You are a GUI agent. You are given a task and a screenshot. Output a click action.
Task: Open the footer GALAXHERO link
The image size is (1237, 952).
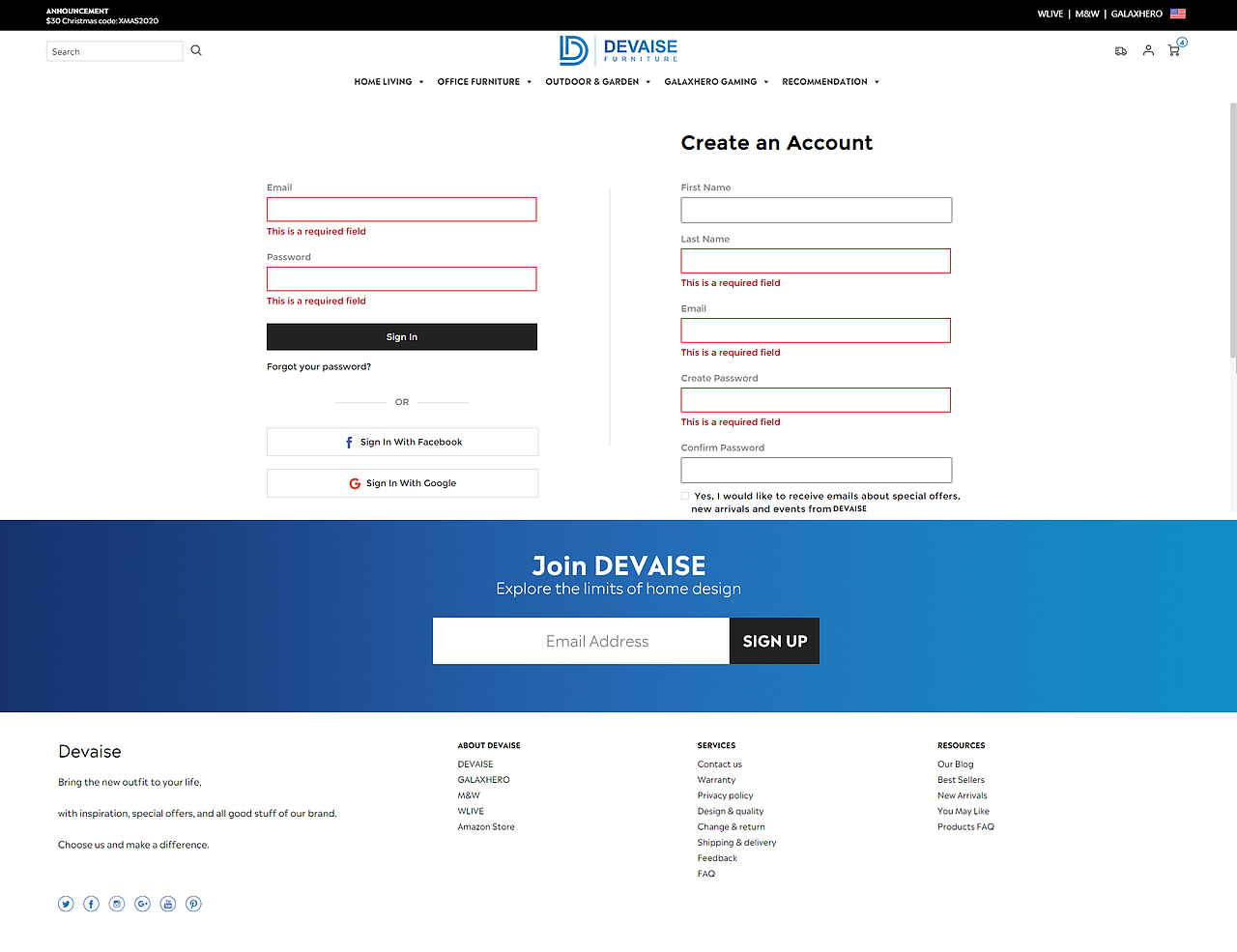coord(484,780)
